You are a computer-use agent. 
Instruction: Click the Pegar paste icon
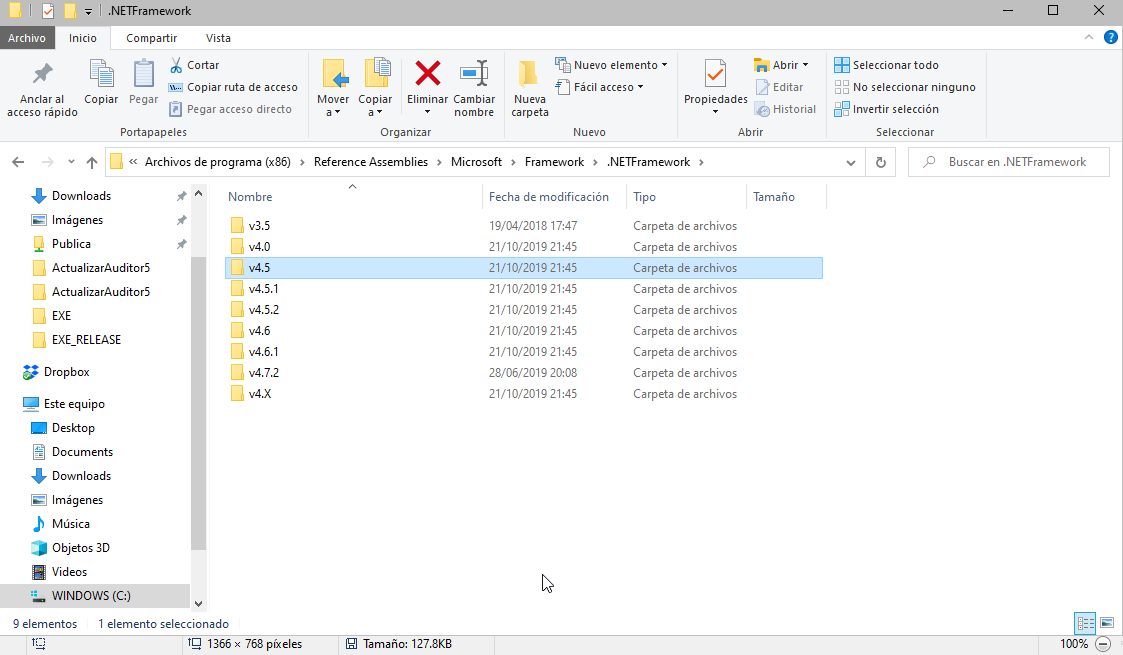click(143, 82)
